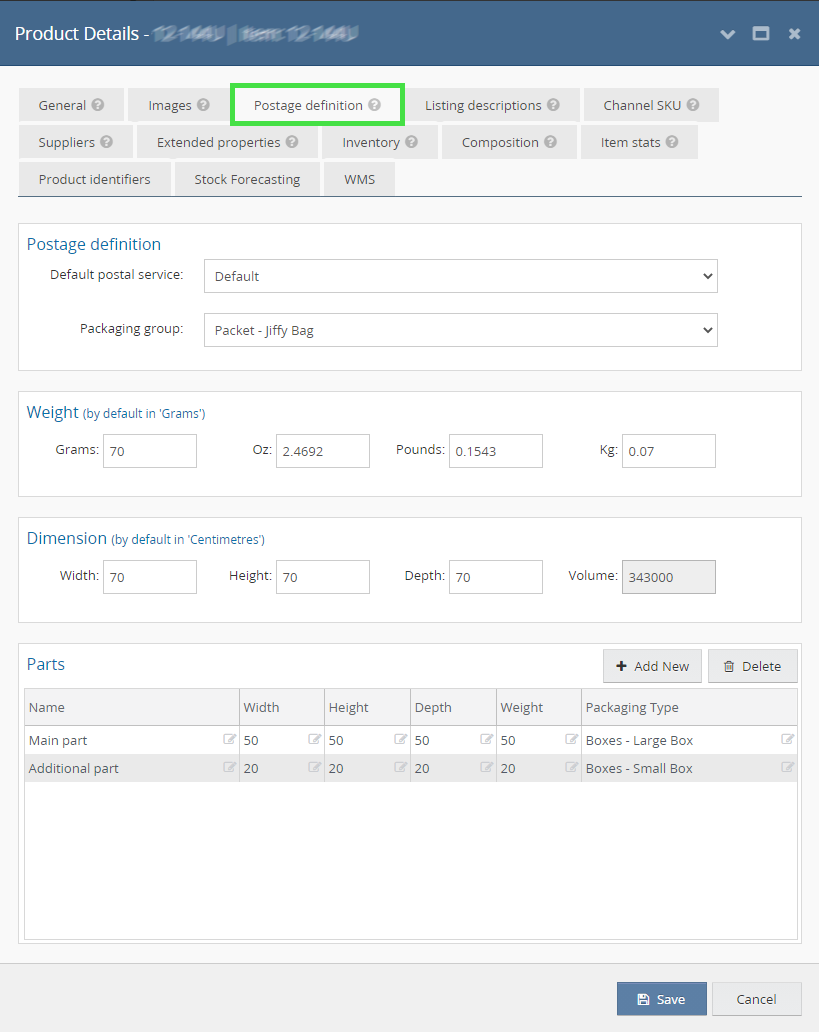Expand the Packaging group dropdown
The image size is (819, 1032).
(460, 330)
